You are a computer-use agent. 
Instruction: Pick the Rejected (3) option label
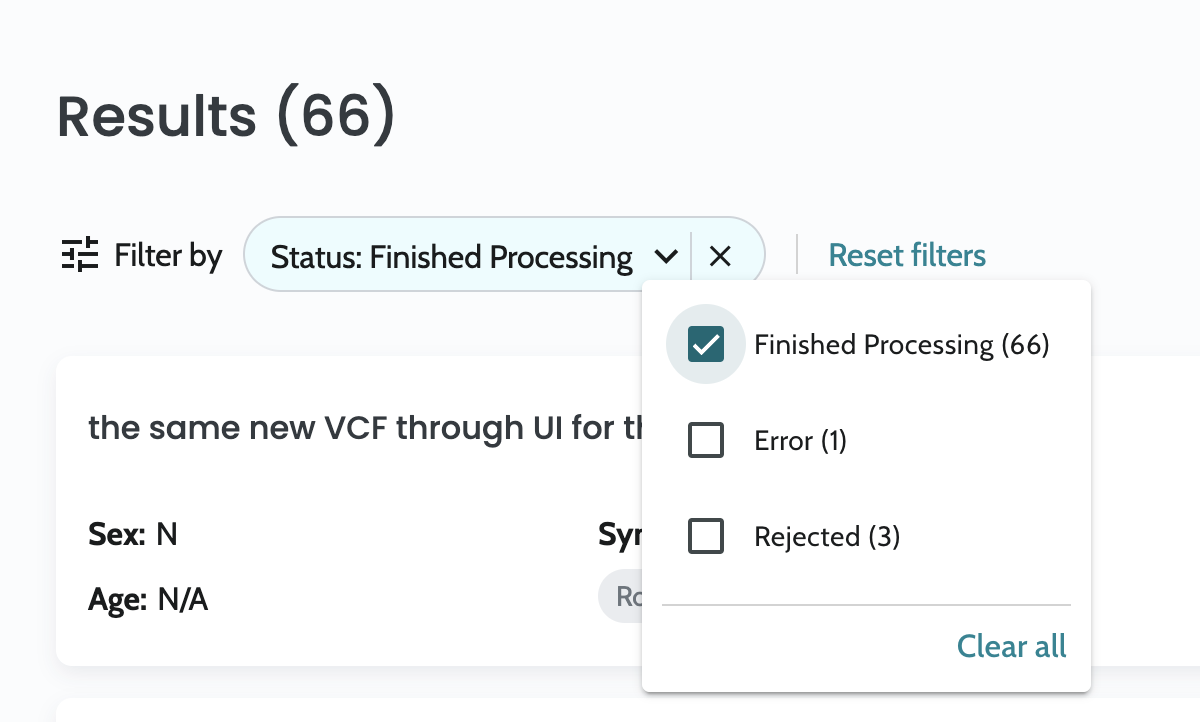click(827, 537)
